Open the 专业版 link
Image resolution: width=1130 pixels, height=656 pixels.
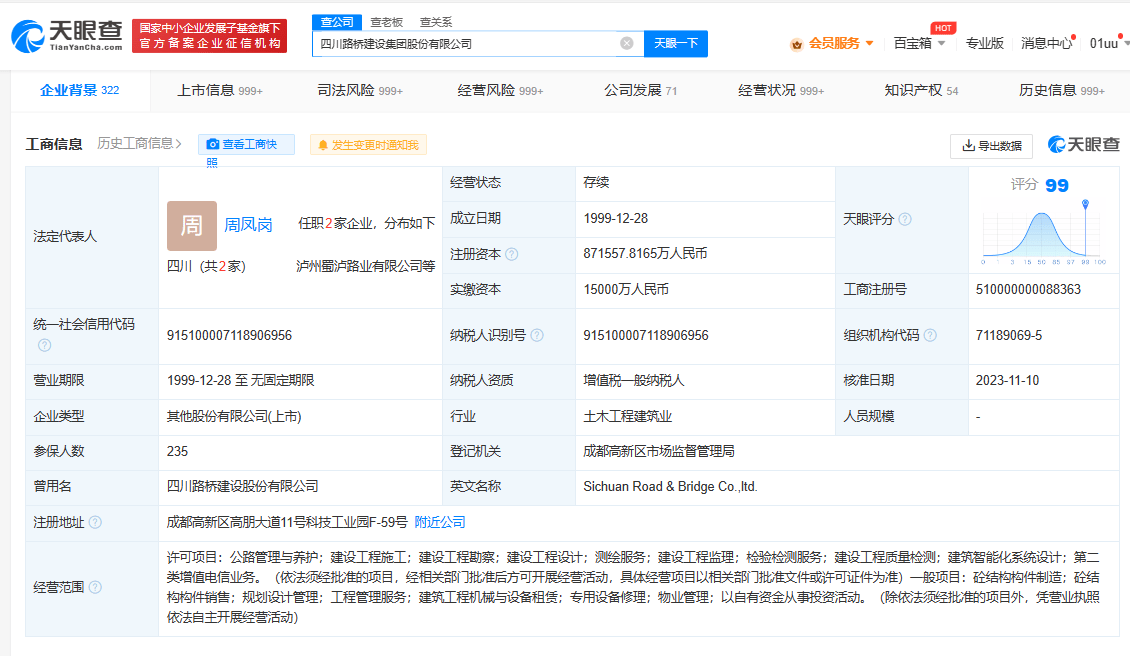coord(984,43)
